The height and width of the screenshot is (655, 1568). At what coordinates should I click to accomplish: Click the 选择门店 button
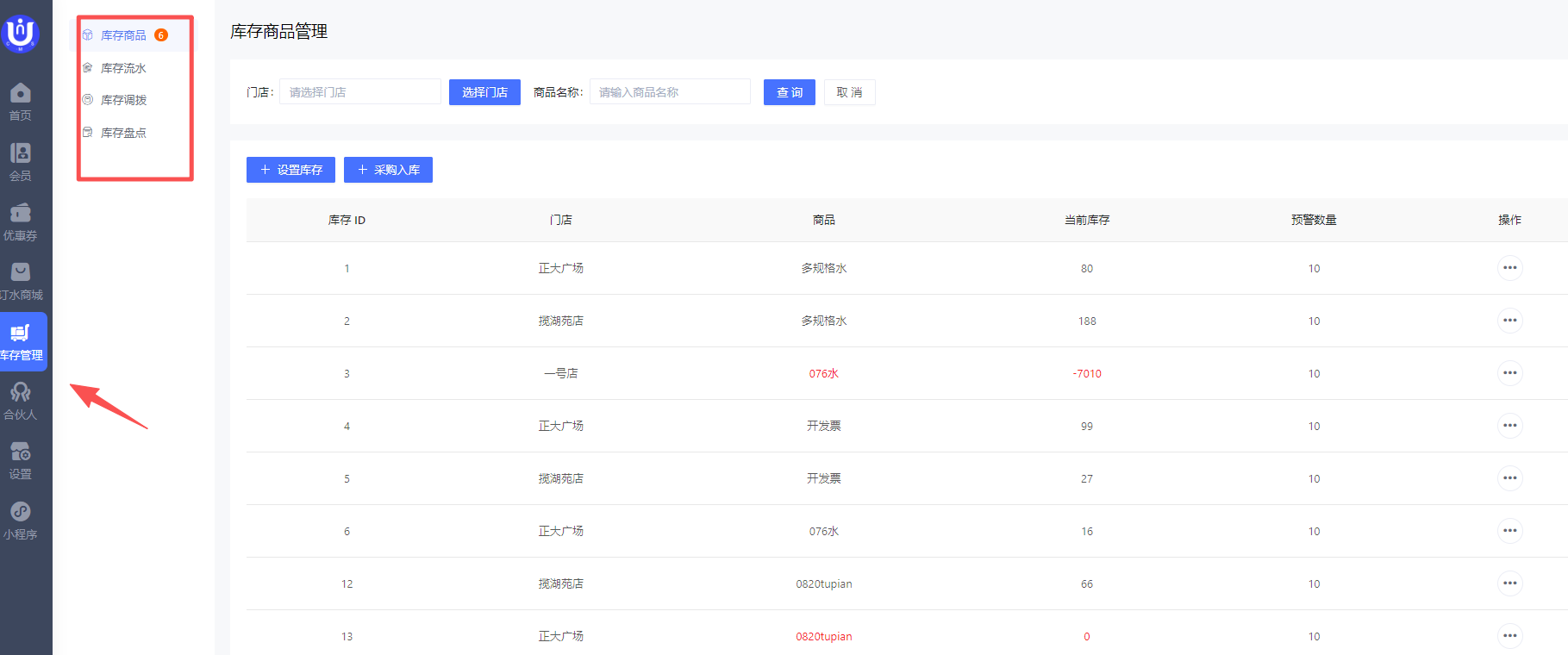(x=484, y=92)
